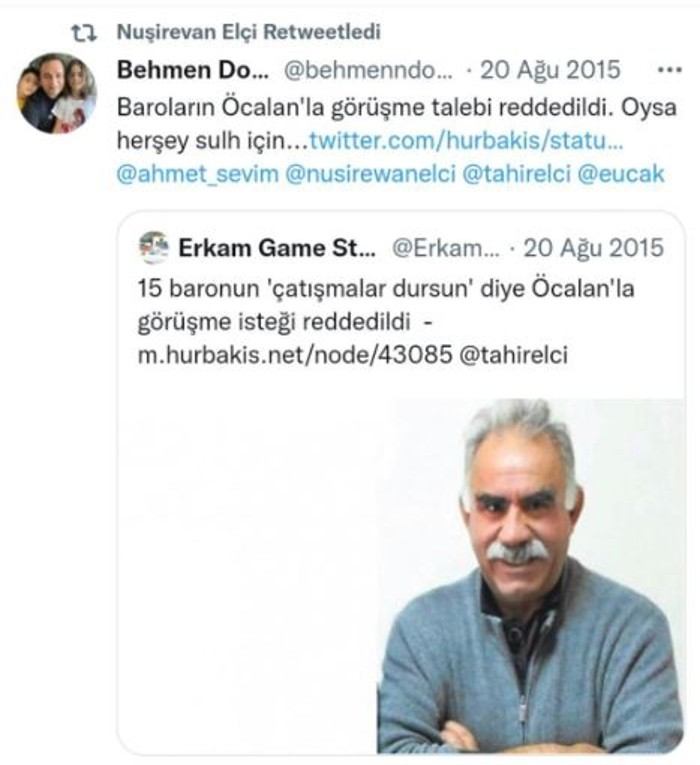This screenshot has height=765, width=700.
Task: Click the quoted tweet's 20 Ağu 2015 date
Action: coord(593,248)
